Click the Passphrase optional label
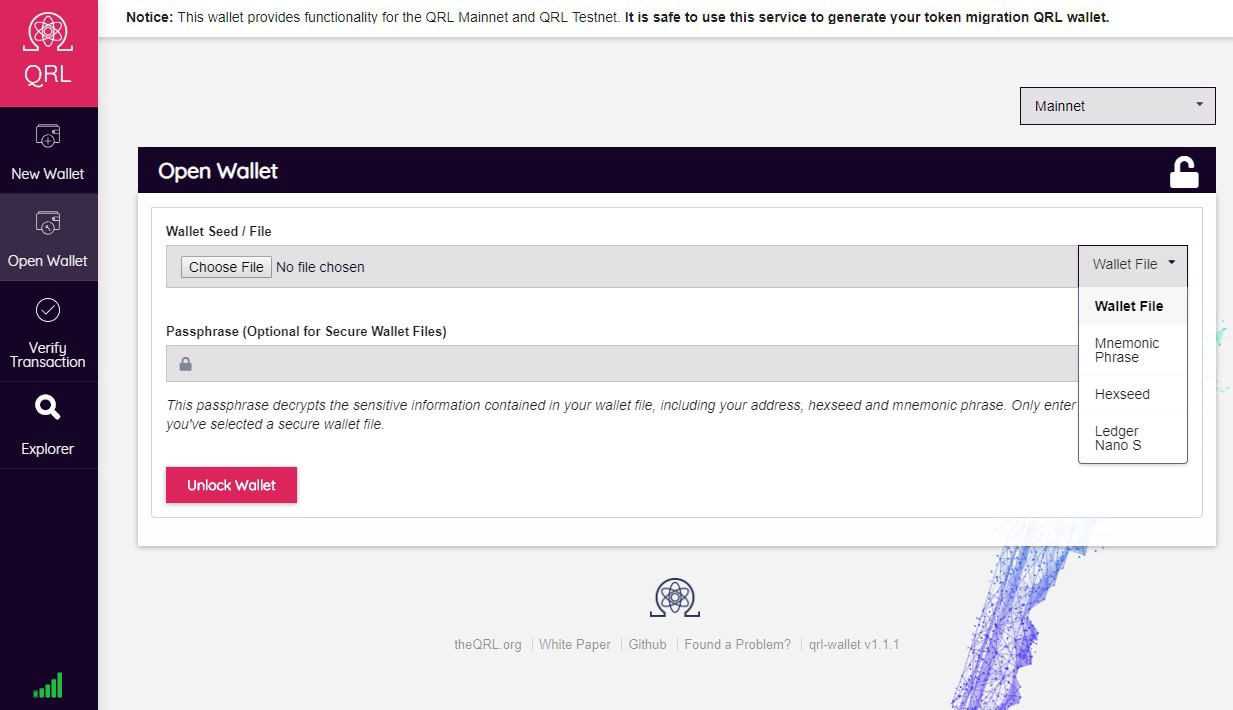 306,331
